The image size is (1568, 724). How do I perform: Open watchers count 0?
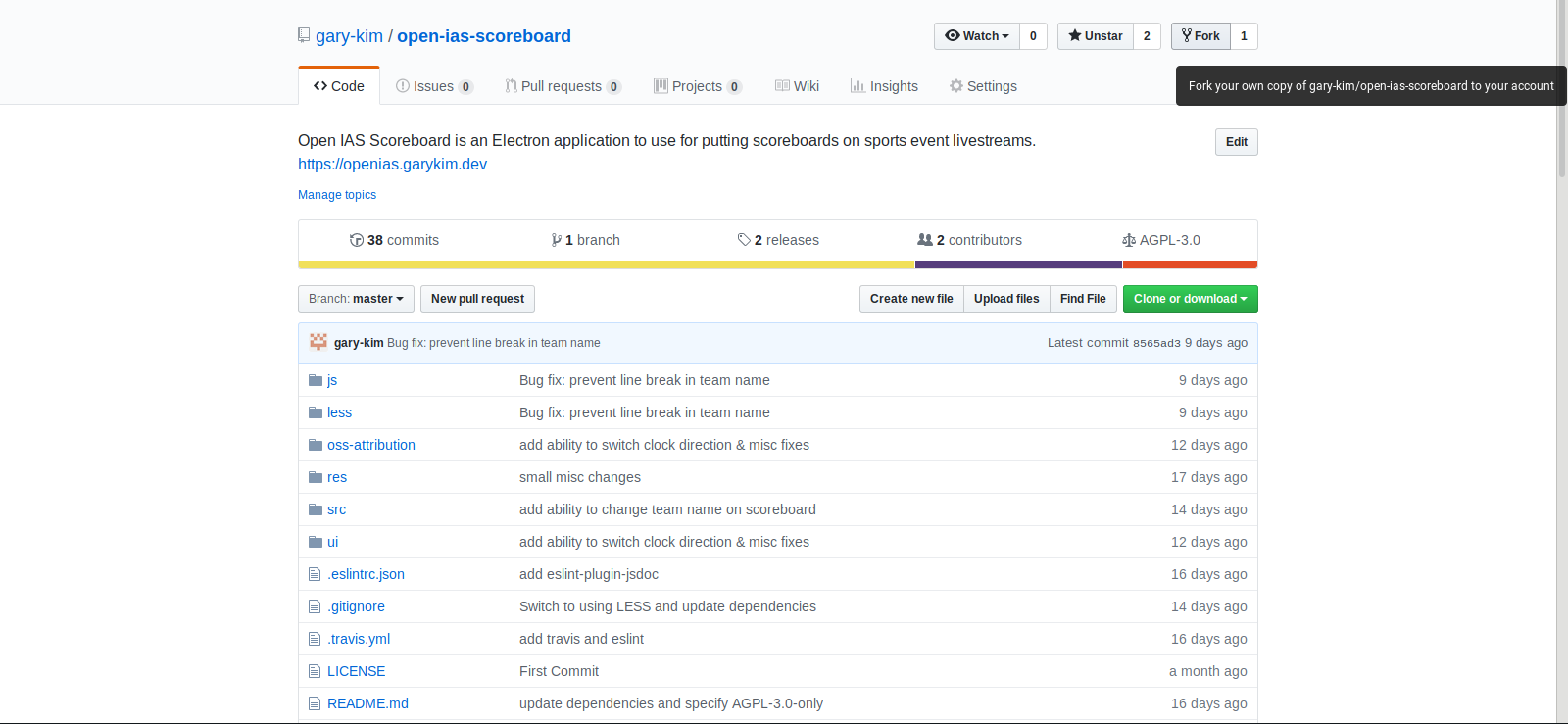pyautogui.click(x=1033, y=36)
